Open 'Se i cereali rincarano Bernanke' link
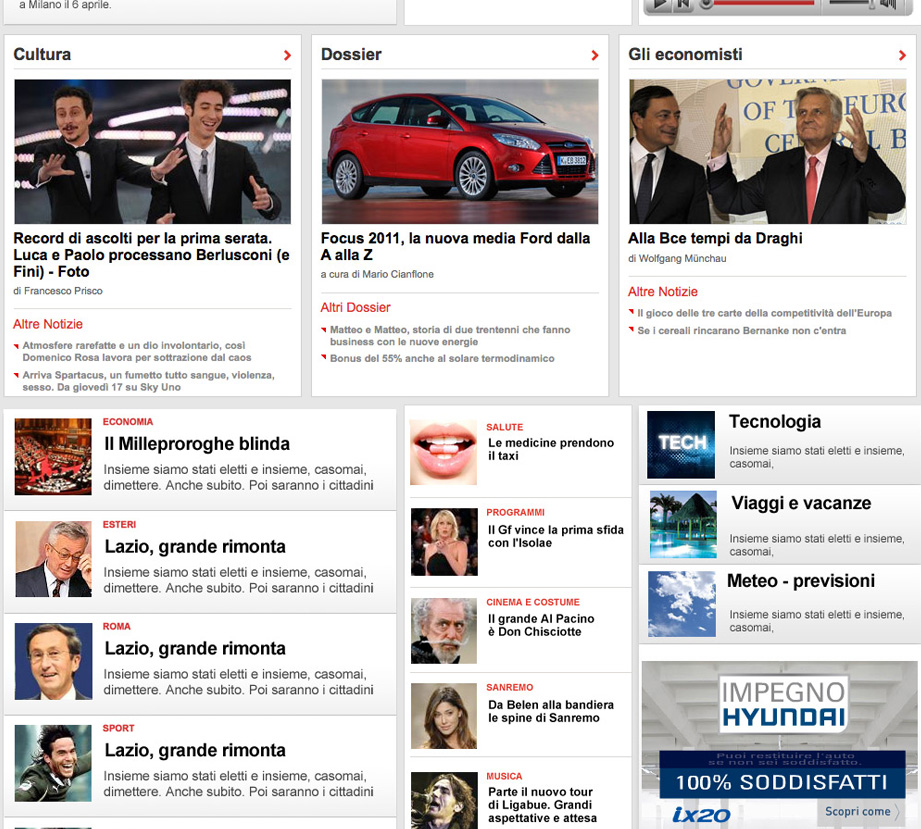Viewport: 921px width, 829px height. click(x=742, y=331)
